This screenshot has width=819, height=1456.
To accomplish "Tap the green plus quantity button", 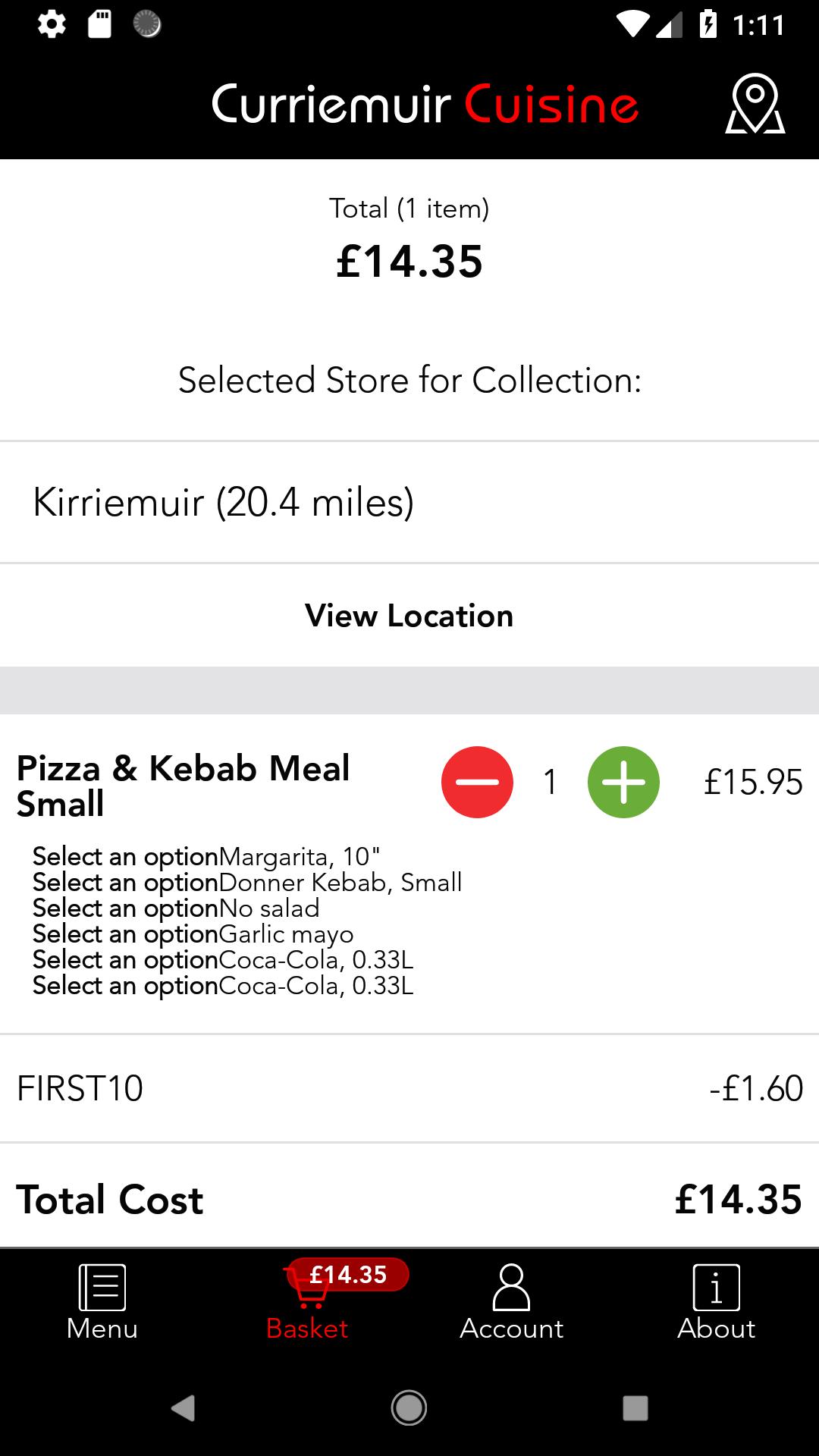I will click(623, 782).
